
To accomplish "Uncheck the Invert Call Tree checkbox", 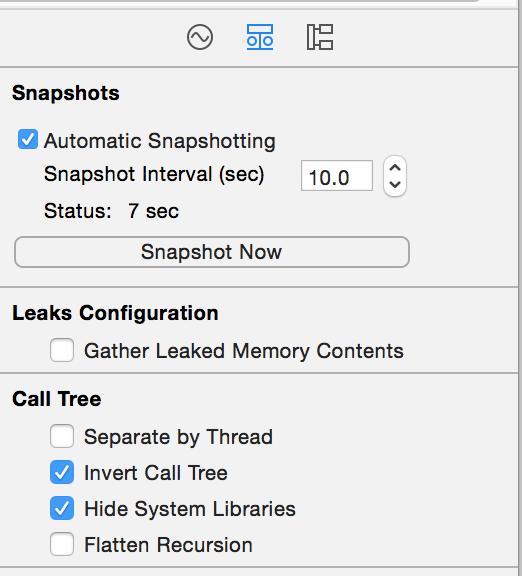I will pos(62,472).
